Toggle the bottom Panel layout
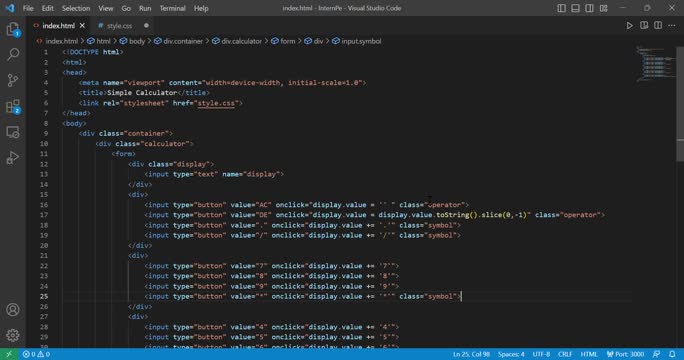 pyautogui.click(x=575, y=8)
